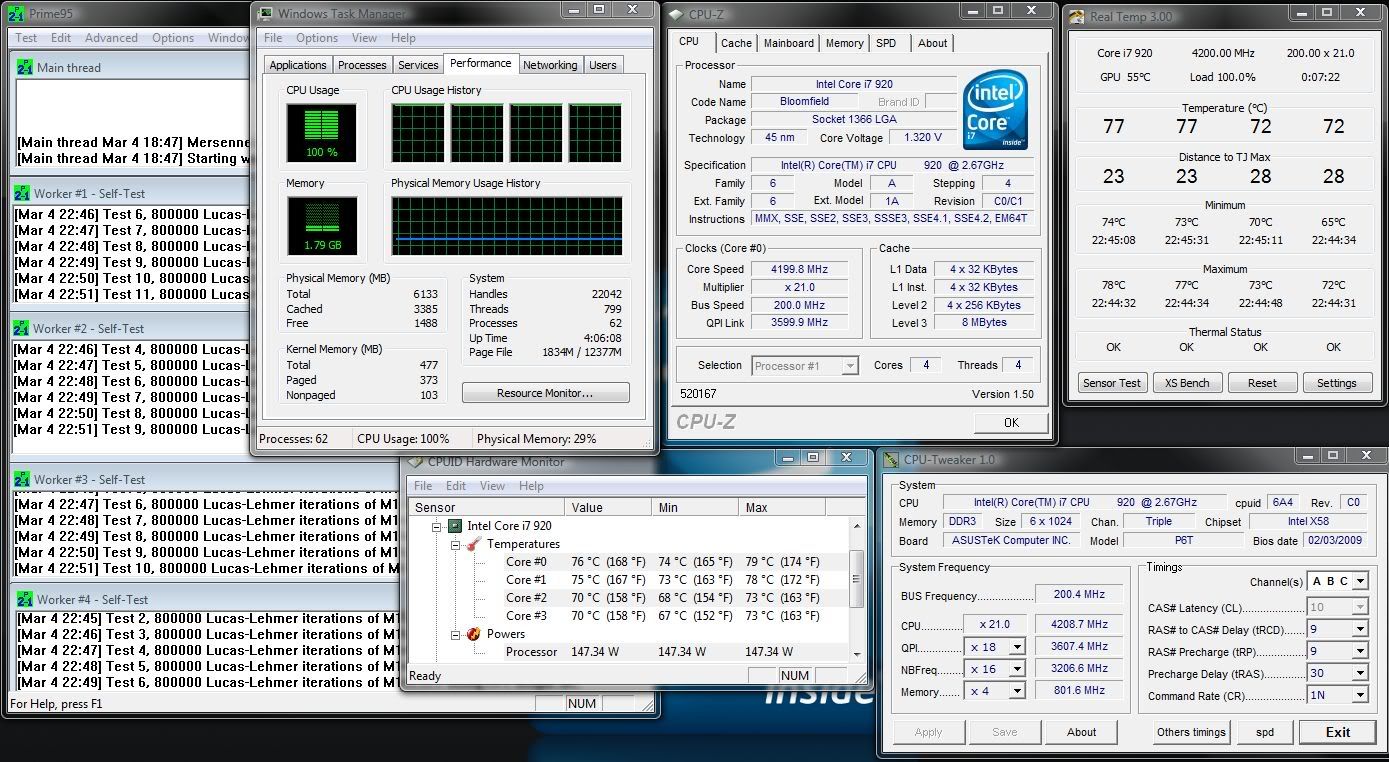Screen dimensions: 1389x762
Task: Click the CPU Usage 100% gauge
Action: (x=321, y=132)
